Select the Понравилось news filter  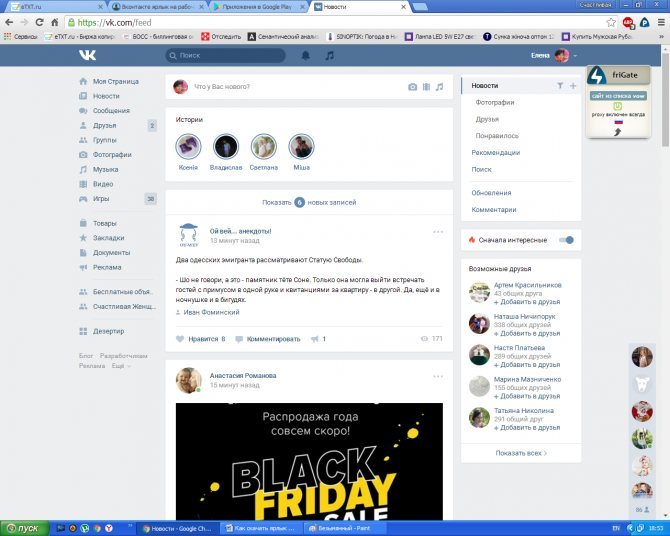[x=497, y=136]
